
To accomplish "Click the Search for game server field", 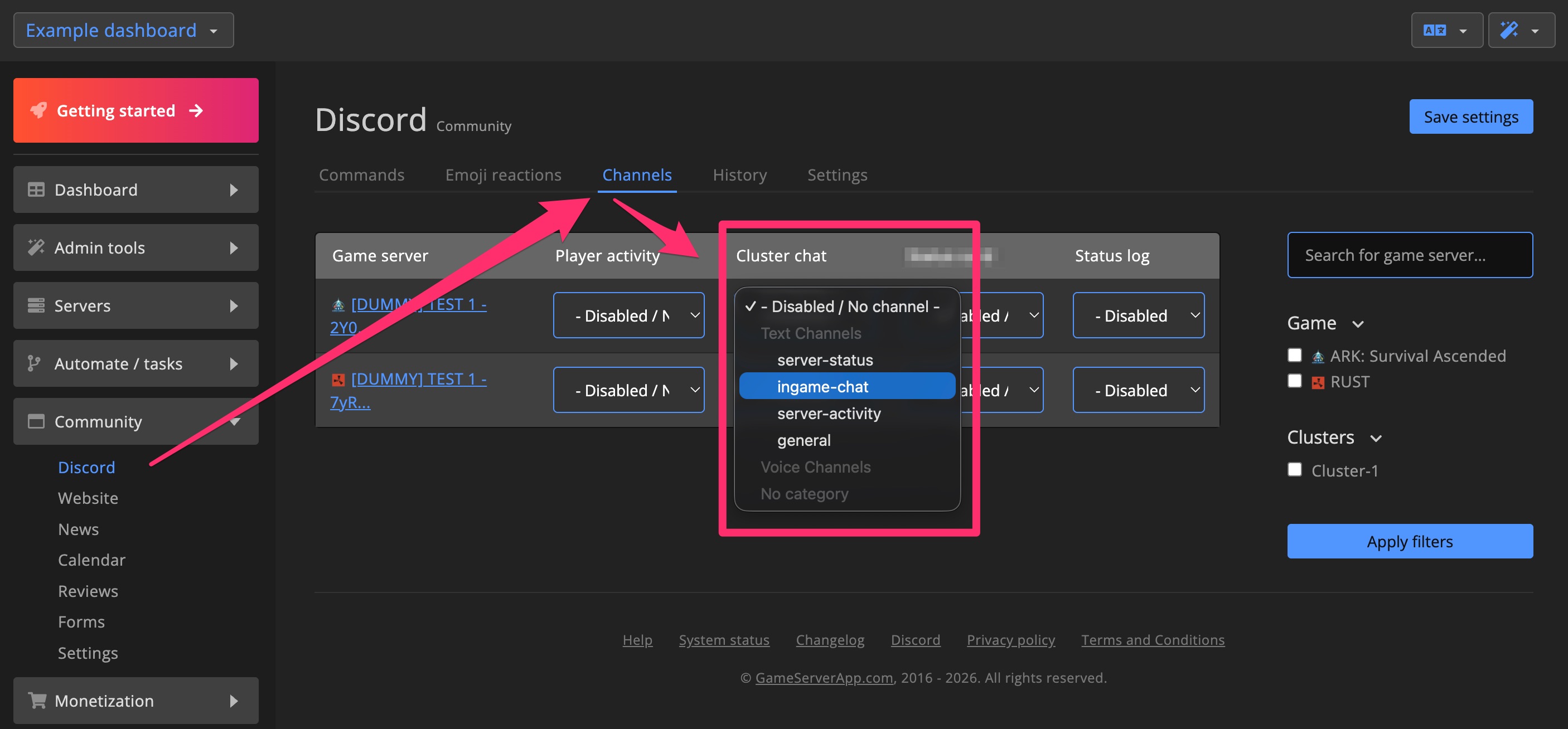I will pos(1410,254).
